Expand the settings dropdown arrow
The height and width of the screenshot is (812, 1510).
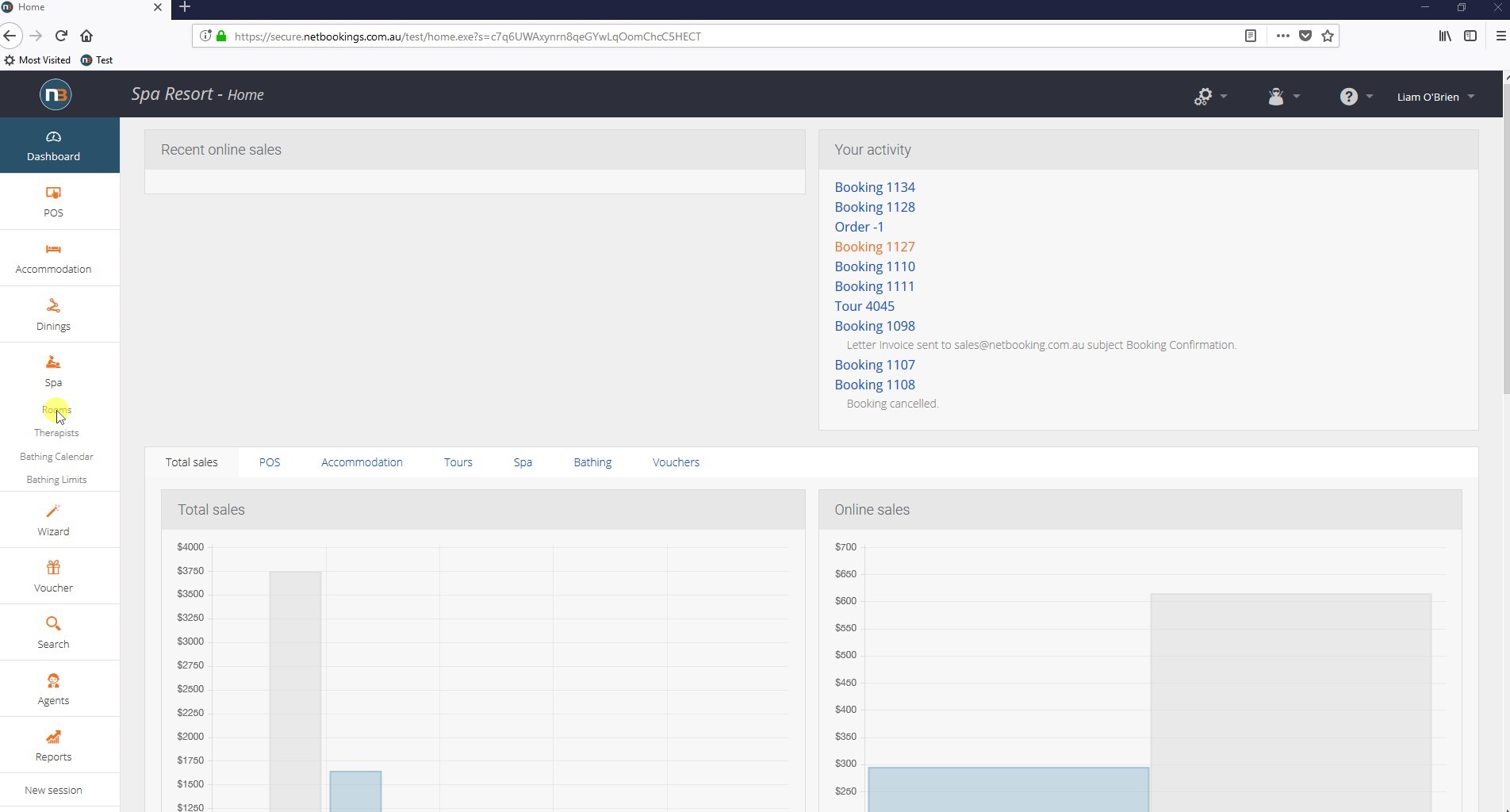[x=1224, y=97]
